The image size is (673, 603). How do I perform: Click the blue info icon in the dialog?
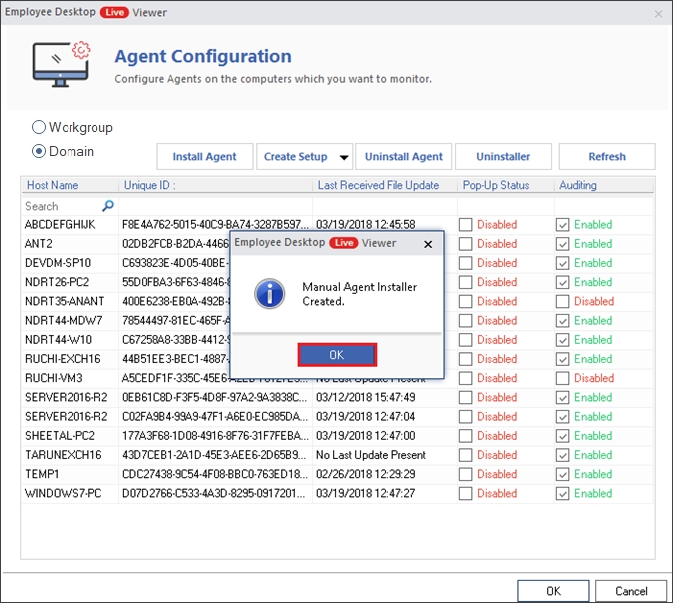coord(270,293)
